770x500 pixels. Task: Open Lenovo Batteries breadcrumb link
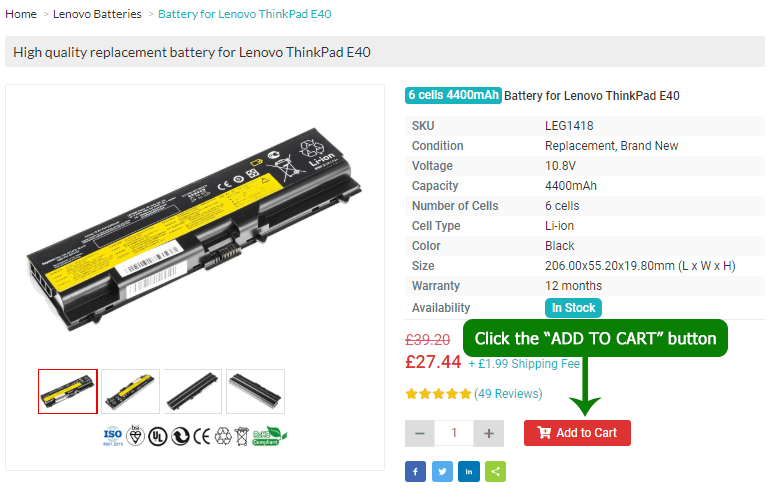(97, 14)
